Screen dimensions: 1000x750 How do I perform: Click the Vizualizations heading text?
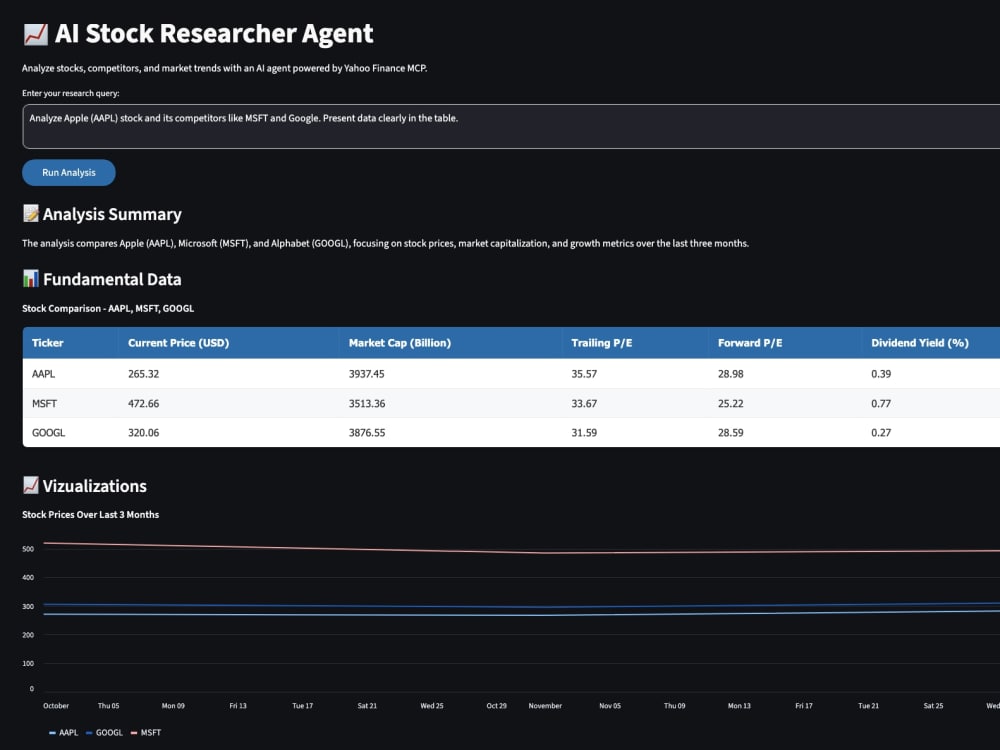pos(95,486)
